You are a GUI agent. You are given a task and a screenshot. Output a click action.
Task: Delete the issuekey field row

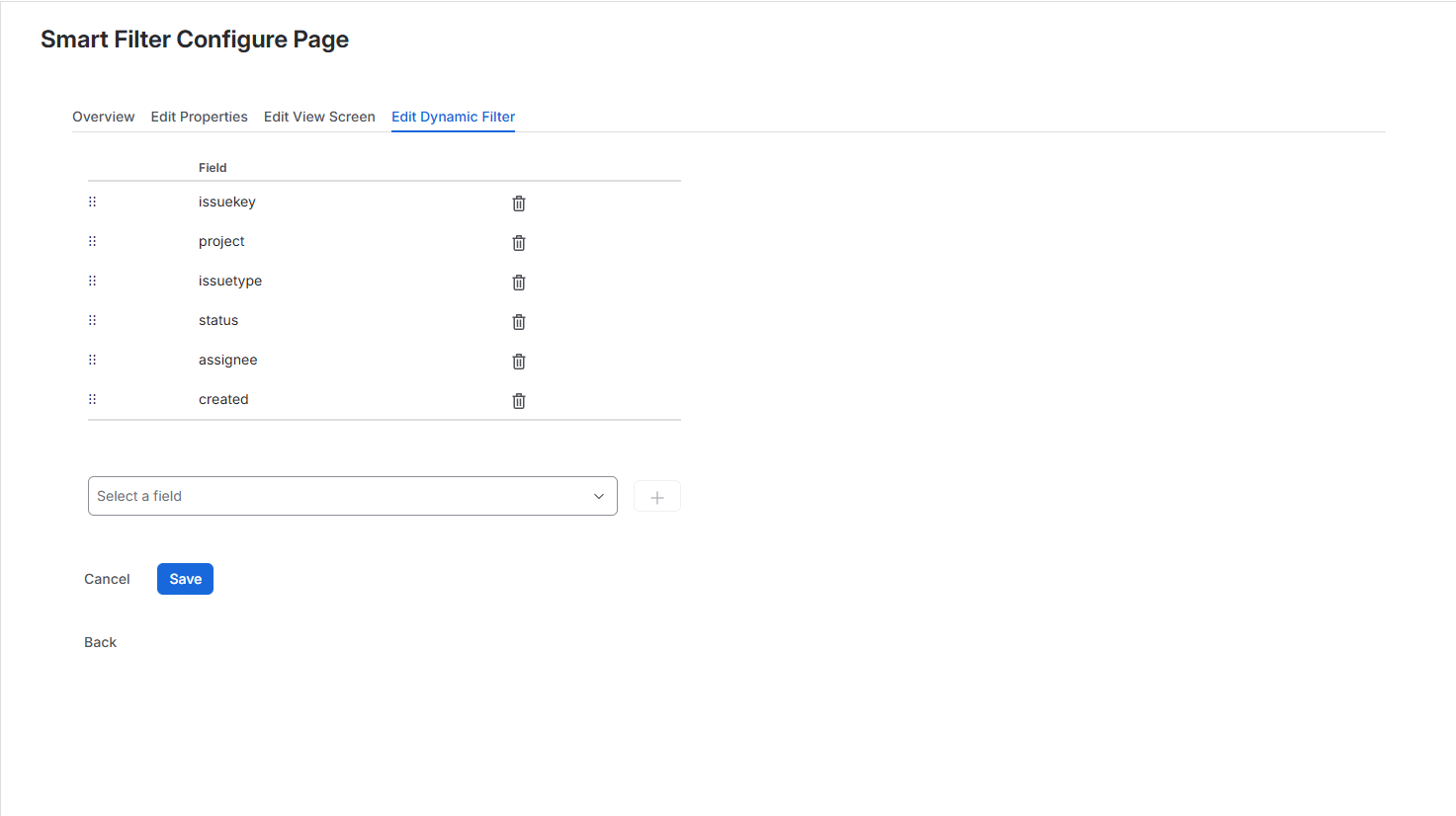519,204
